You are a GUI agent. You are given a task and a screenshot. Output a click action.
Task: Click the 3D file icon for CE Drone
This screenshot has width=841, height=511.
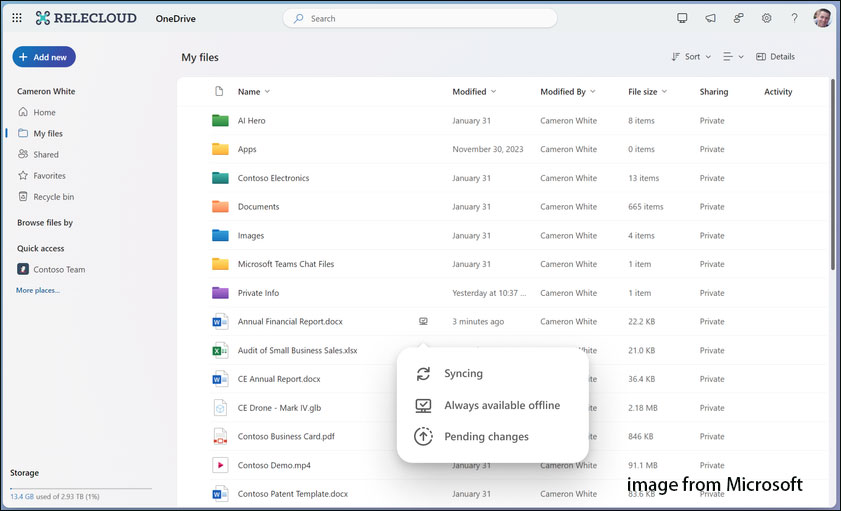pyautogui.click(x=220, y=408)
